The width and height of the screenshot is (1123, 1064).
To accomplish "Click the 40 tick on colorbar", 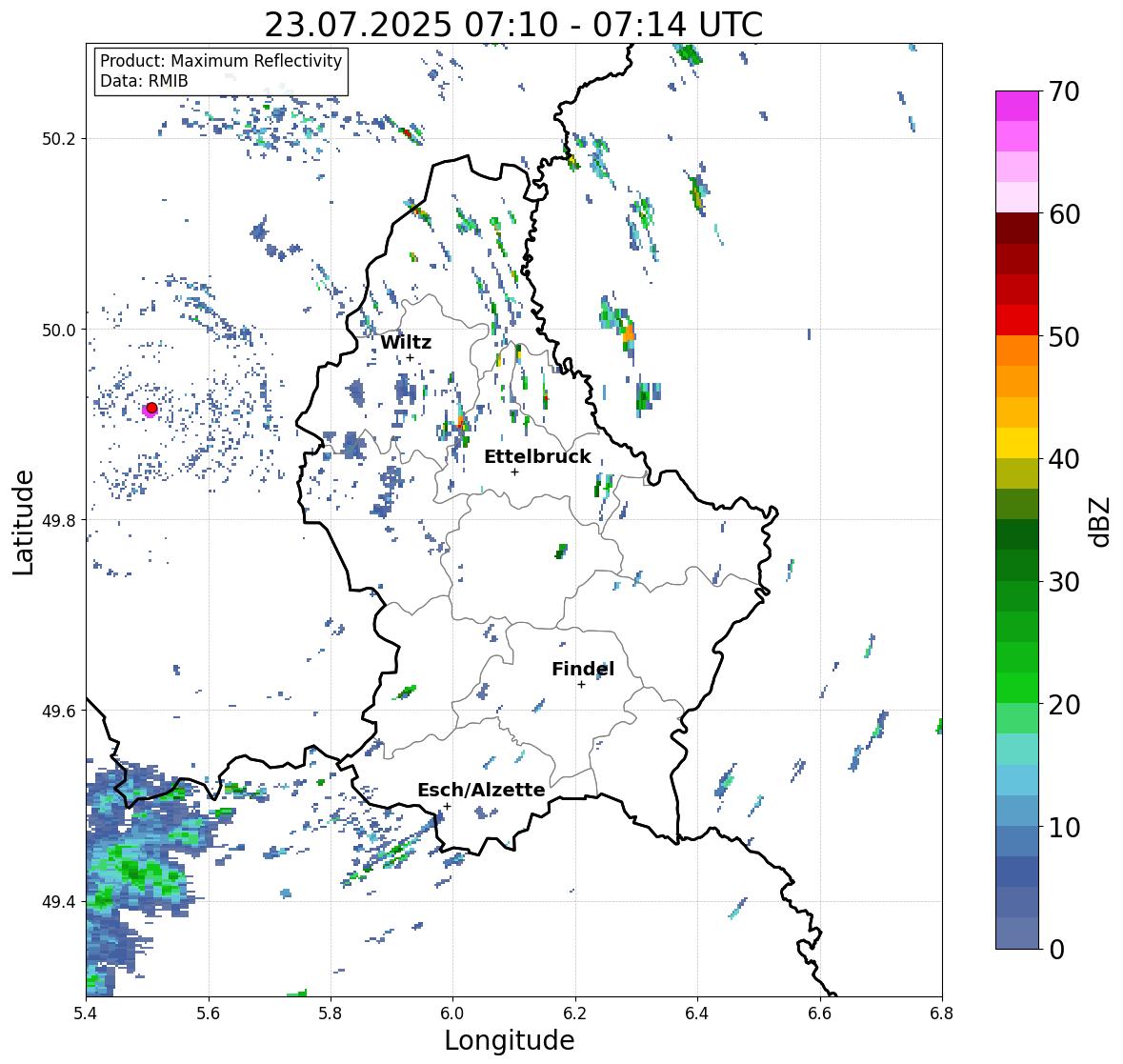I will click(x=1064, y=459).
